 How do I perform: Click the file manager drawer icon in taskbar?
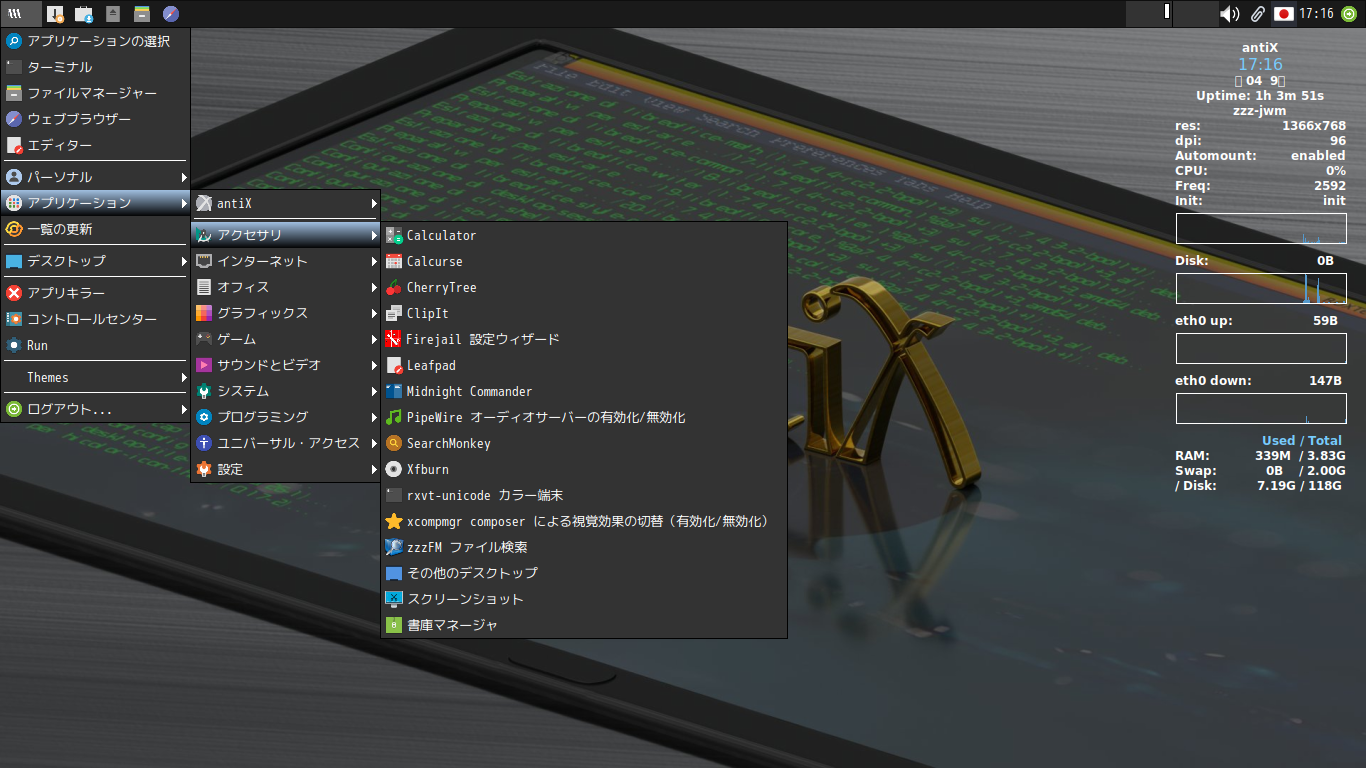142,14
